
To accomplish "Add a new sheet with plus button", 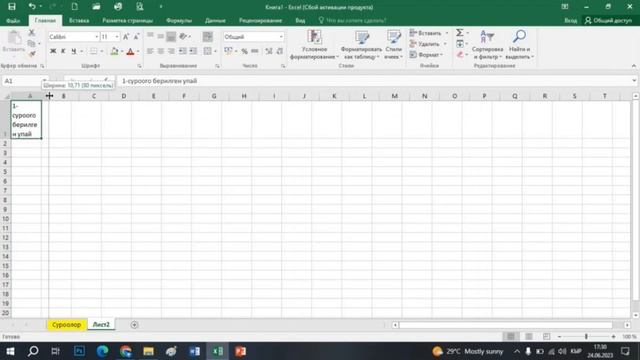I will pyautogui.click(x=134, y=325).
